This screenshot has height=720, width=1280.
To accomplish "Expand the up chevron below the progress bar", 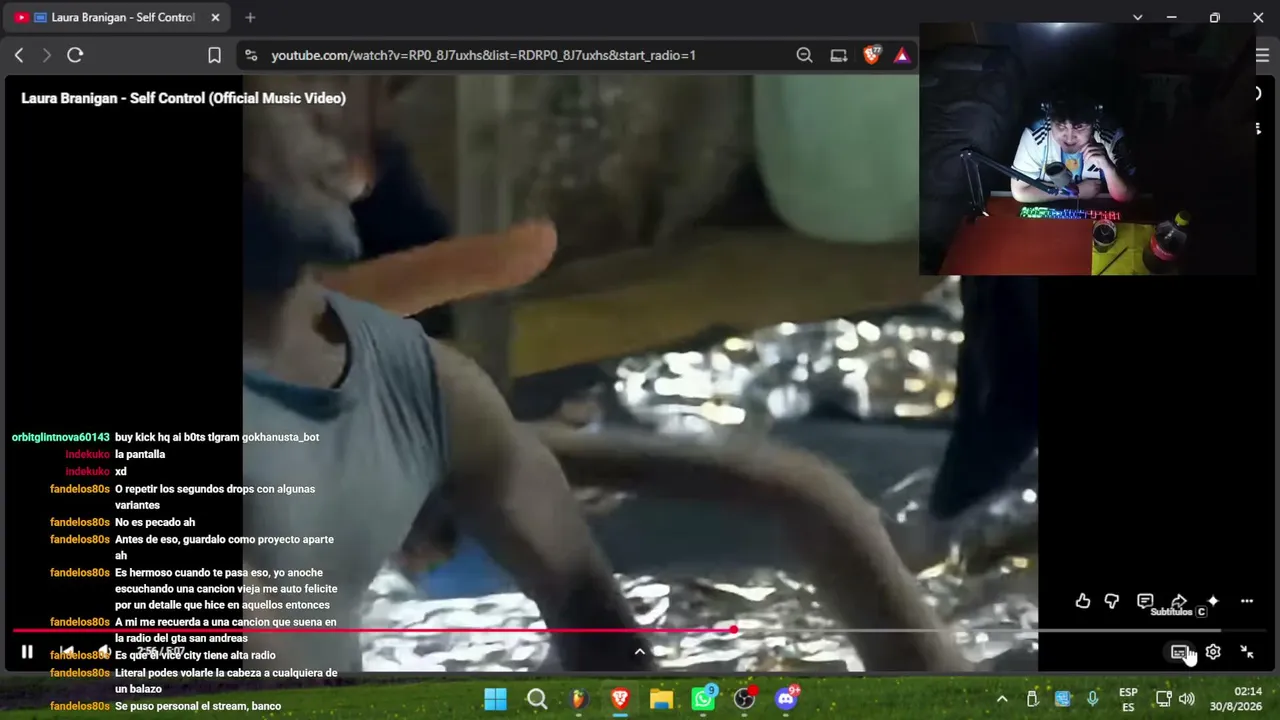I will pos(640,652).
